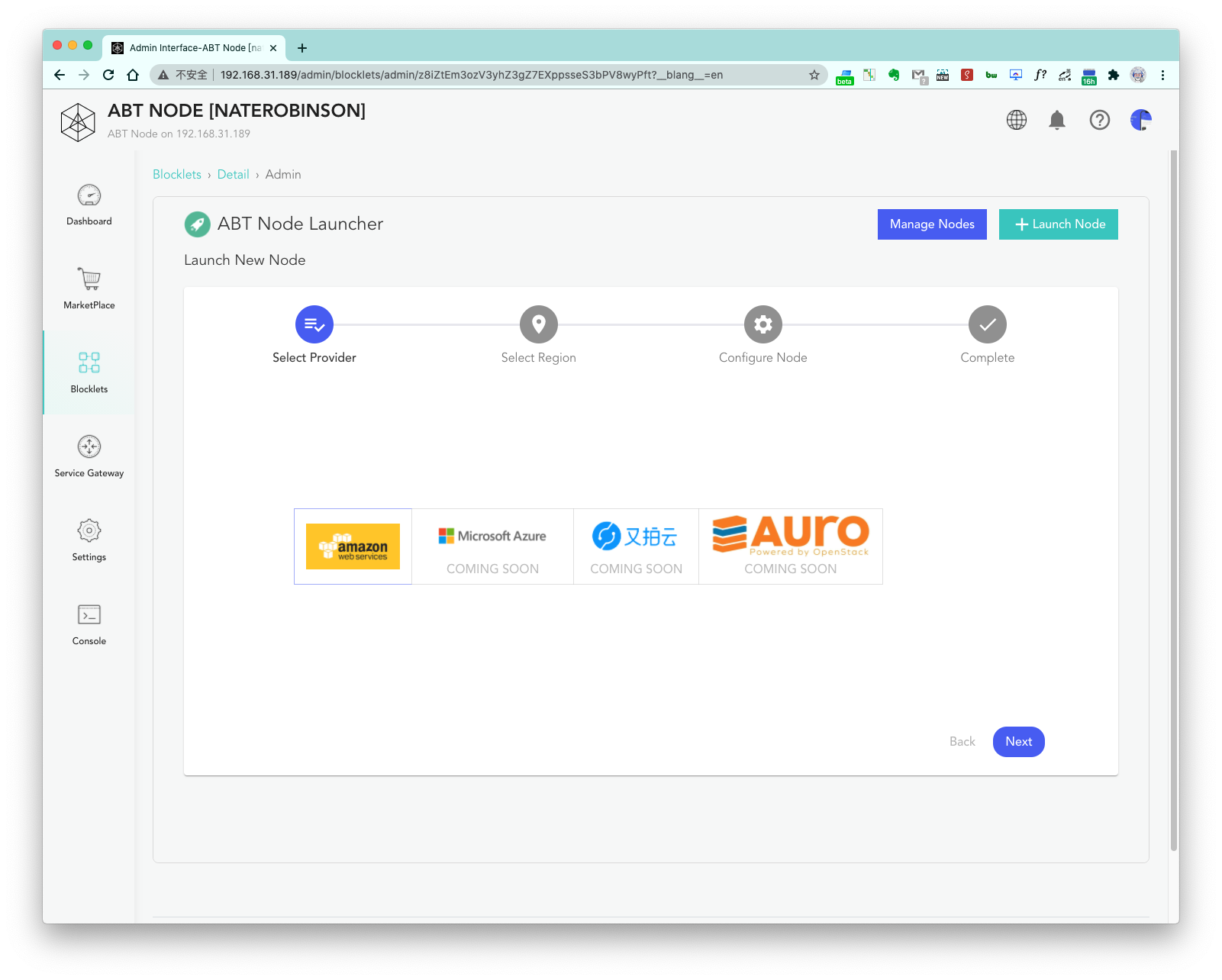Open the Console sidebar icon
The image size is (1222, 980).
click(x=89, y=614)
